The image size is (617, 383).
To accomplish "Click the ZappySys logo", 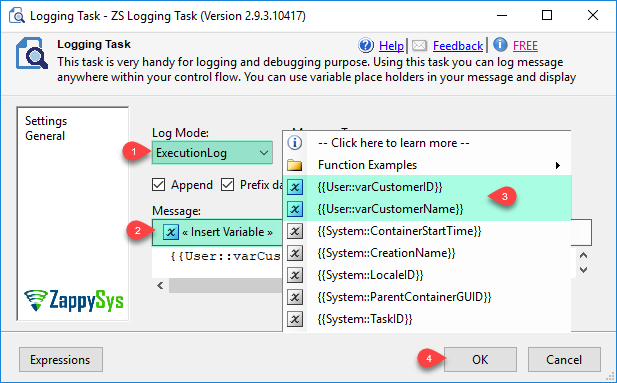I will (74, 301).
